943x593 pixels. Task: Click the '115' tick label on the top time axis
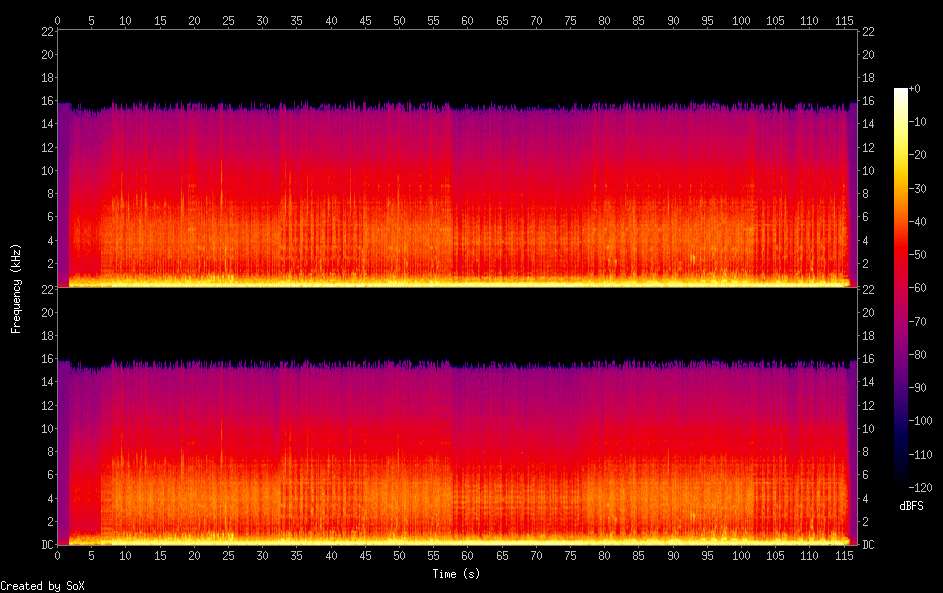[844, 20]
